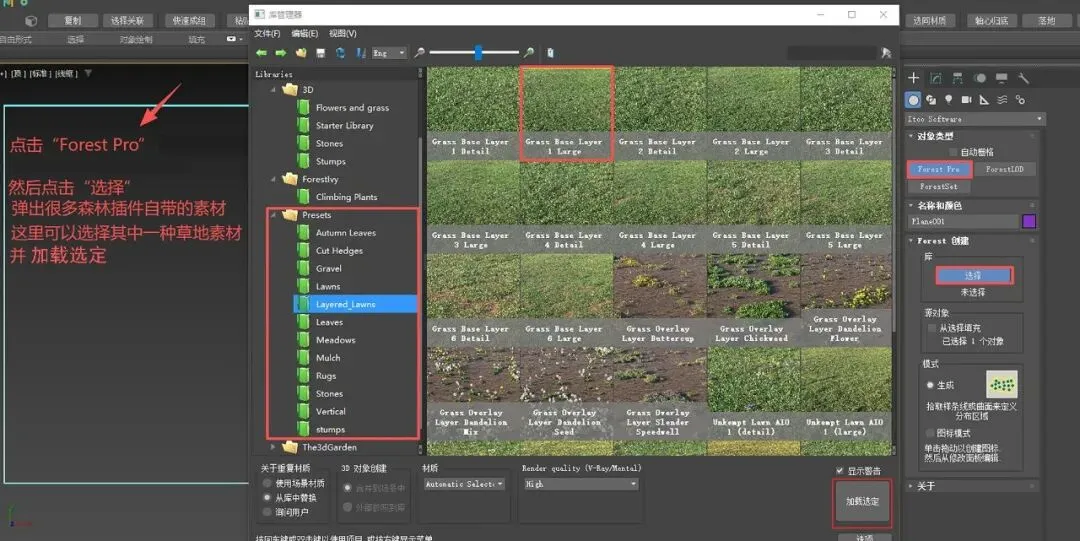
Task: Click the Plane001 object name field
Action: point(963,221)
